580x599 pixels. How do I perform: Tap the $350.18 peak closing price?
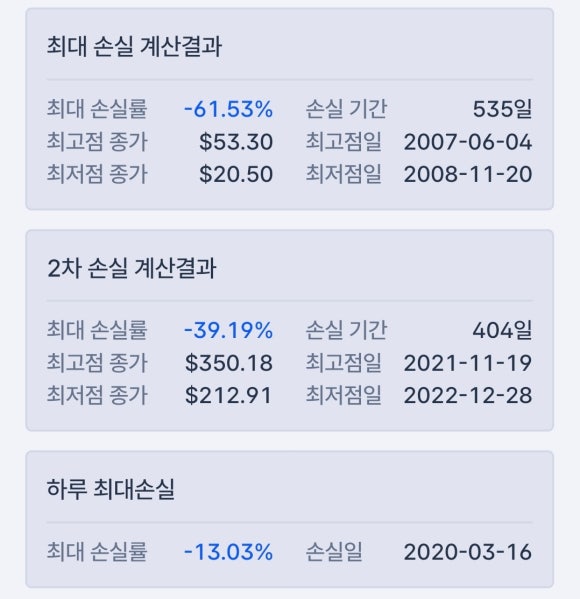click(229, 363)
